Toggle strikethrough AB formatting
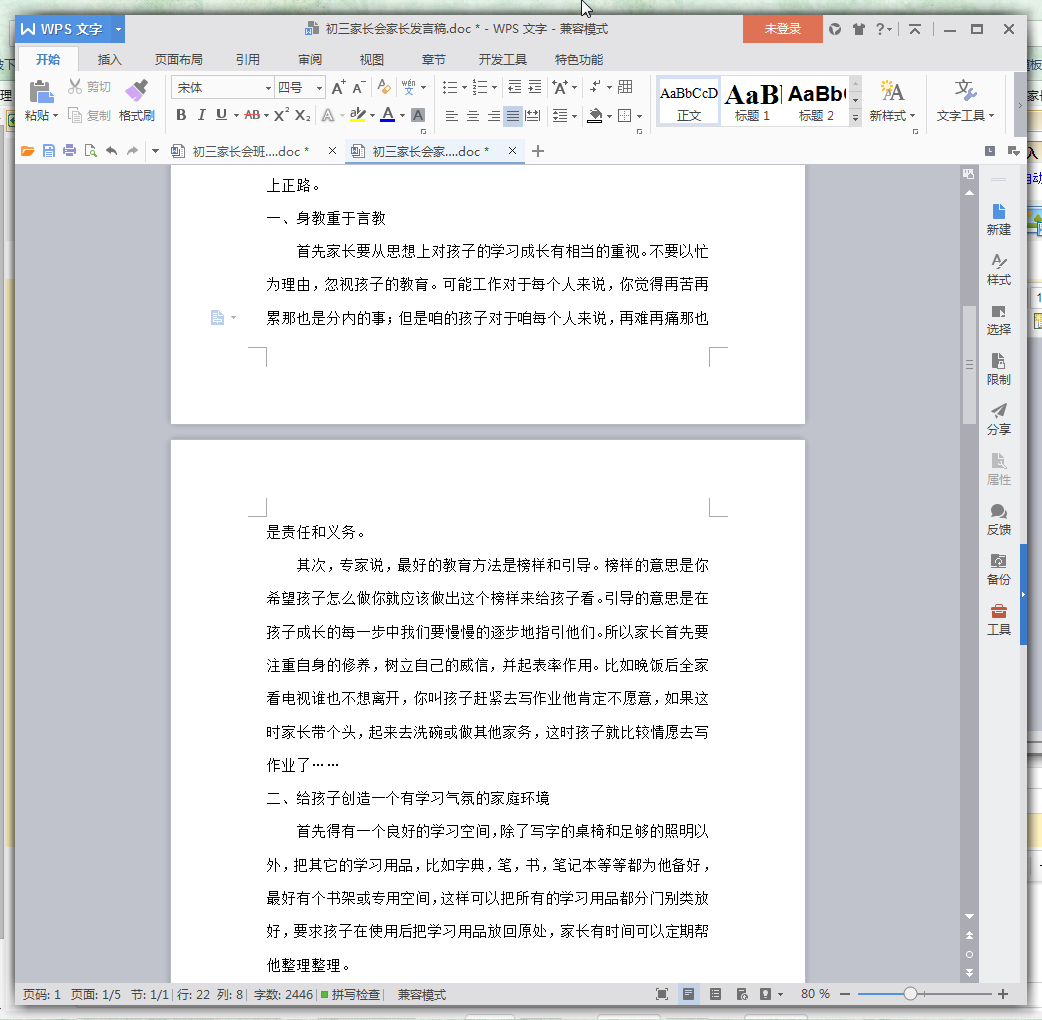 252,115
